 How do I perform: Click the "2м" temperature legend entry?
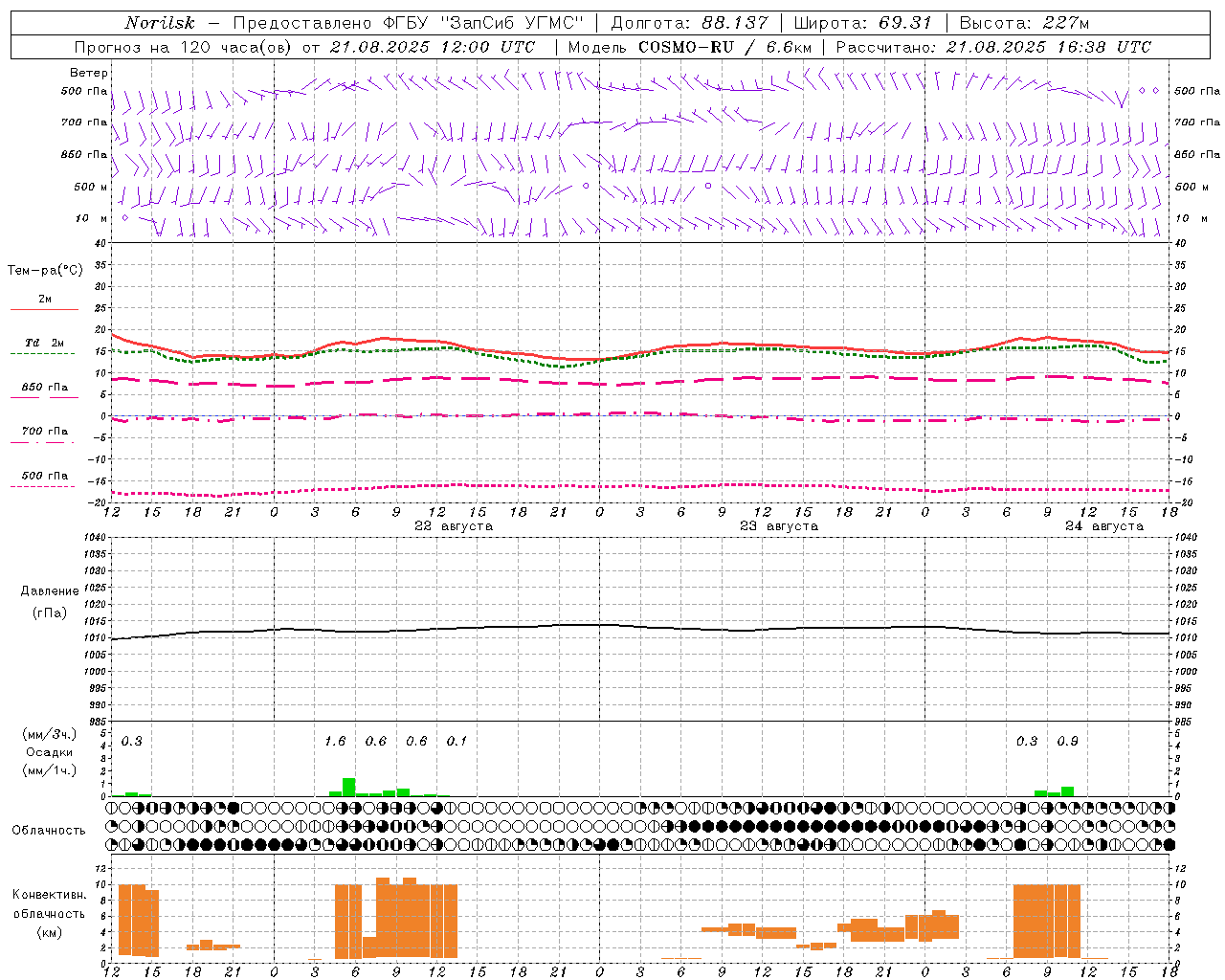click(x=45, y=300)
